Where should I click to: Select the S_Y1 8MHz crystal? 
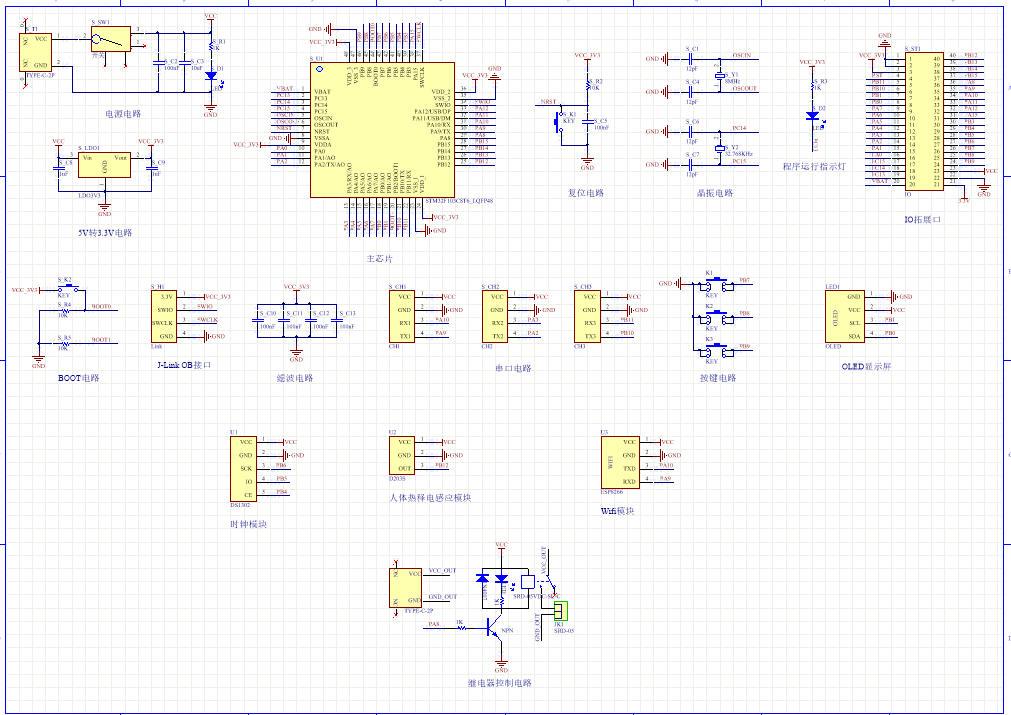pos(720,75)
